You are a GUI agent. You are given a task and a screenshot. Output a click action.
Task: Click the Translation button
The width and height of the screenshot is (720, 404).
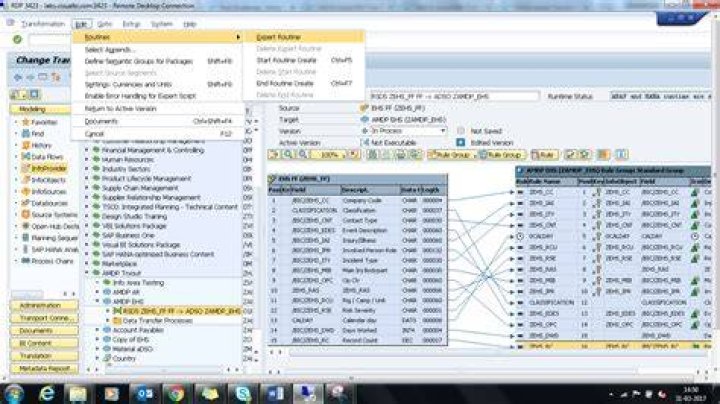click(x=44, y=356)
